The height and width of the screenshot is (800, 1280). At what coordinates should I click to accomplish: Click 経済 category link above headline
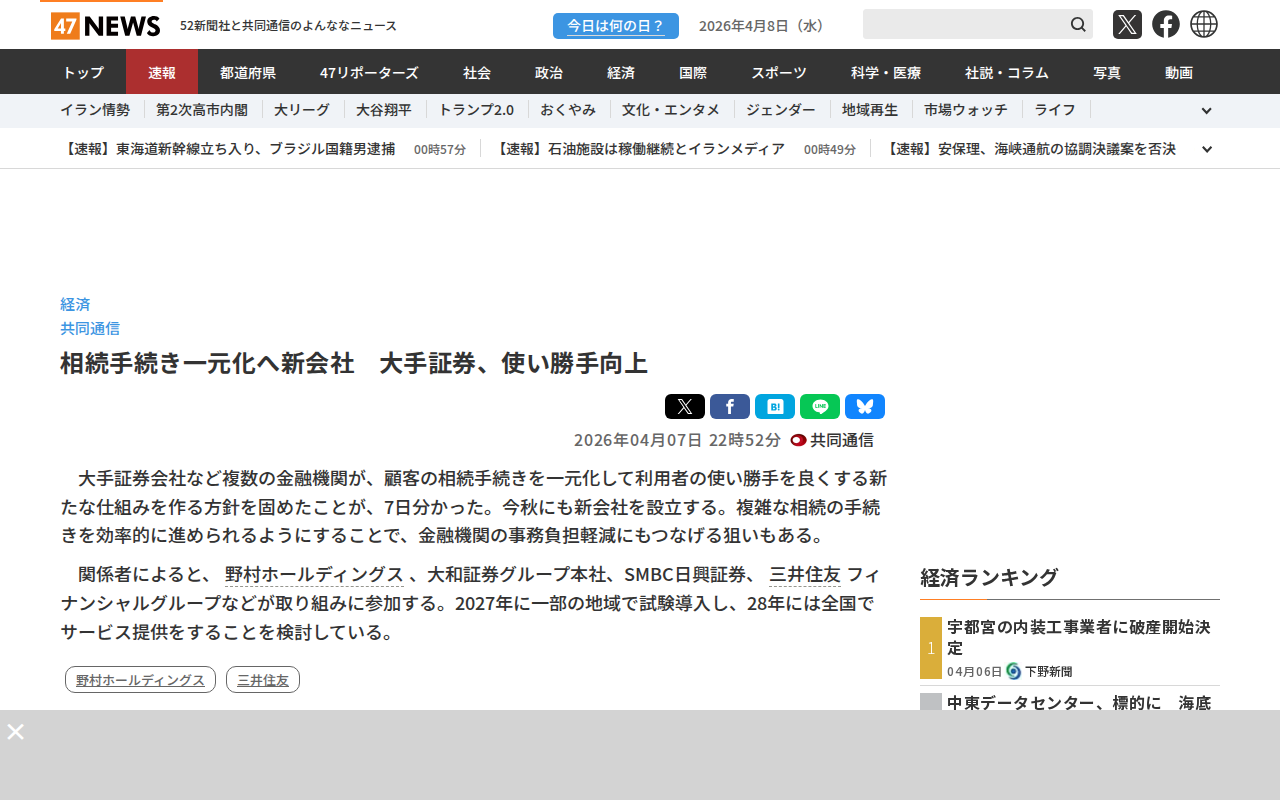pos(75,304)
